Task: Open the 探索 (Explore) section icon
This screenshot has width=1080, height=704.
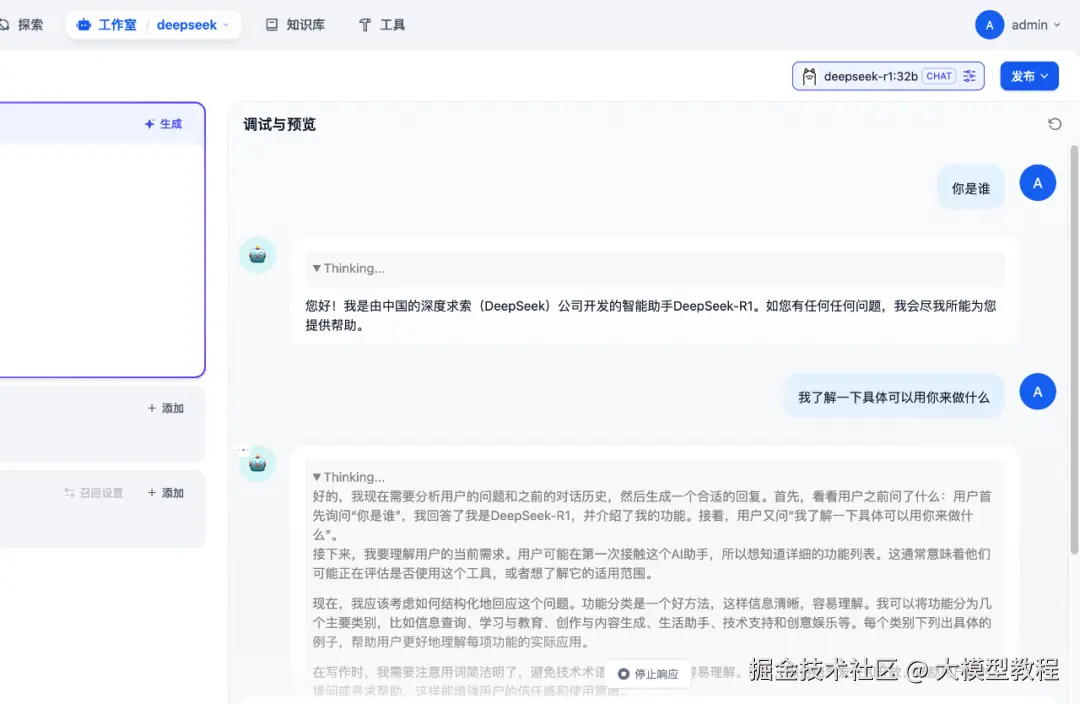Action: point(7,24)
